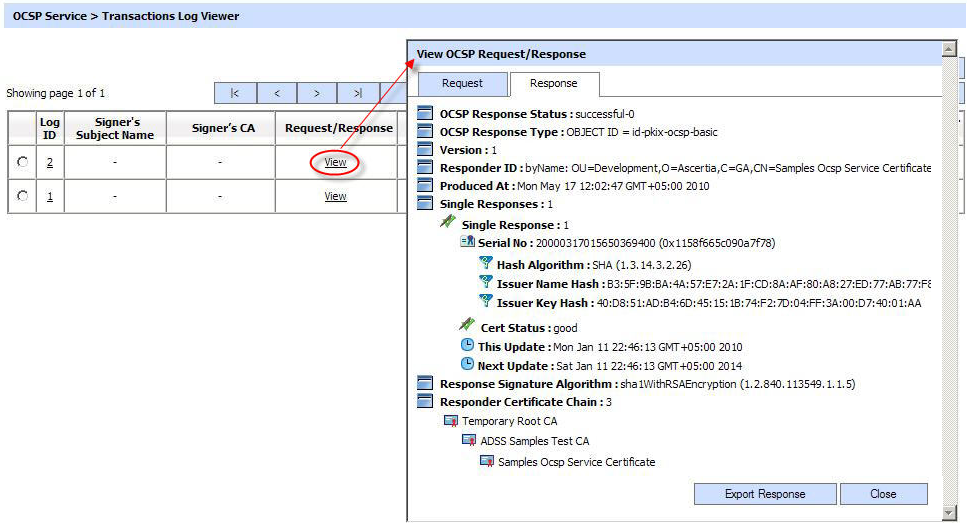Image resolution: width=967 pixels, height=526 pixels.
Task: Open Log ID 2 link
Action: tap(50, 163)
